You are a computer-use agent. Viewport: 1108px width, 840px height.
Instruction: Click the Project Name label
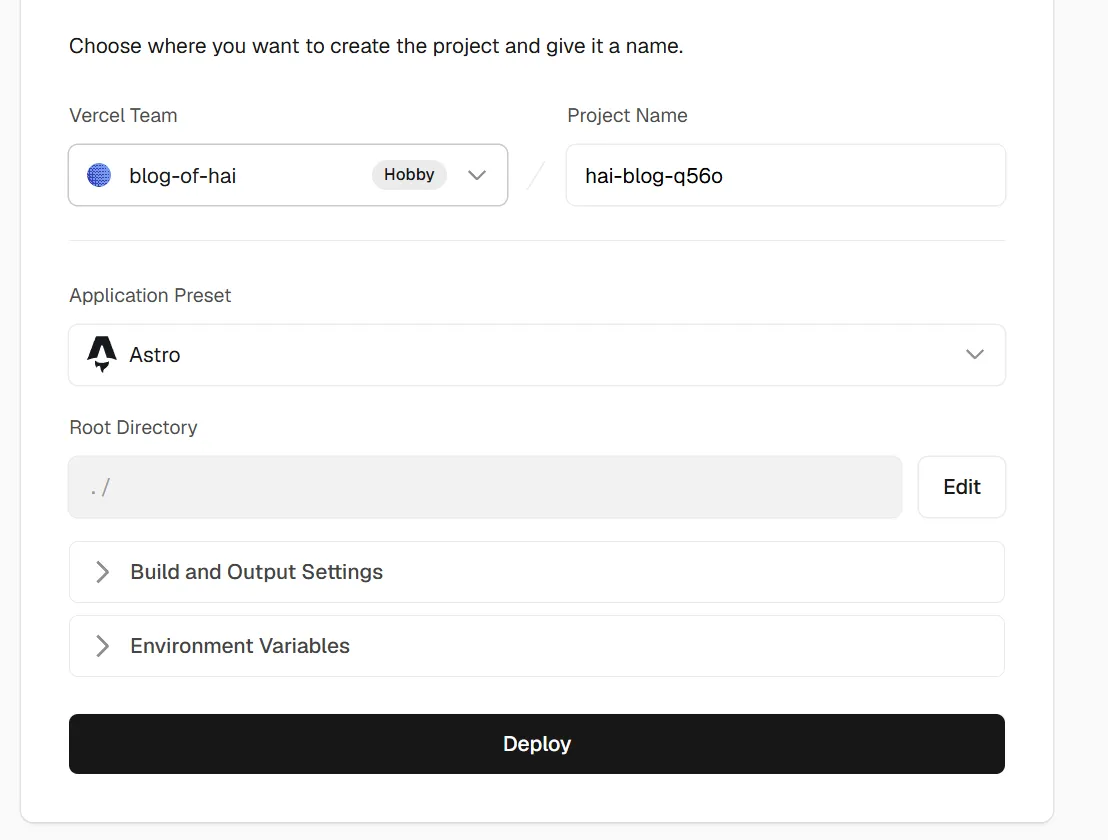tap(627, 115)
